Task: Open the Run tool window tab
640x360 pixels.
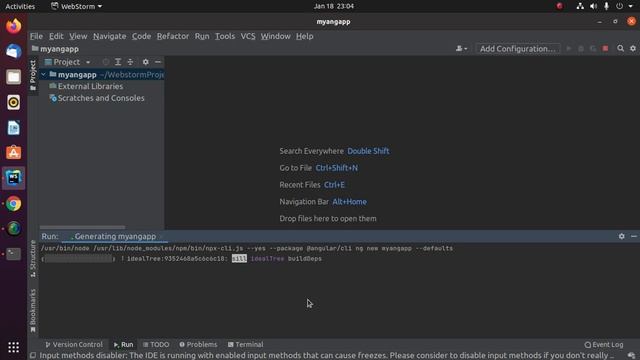Action: click(123, 344)
